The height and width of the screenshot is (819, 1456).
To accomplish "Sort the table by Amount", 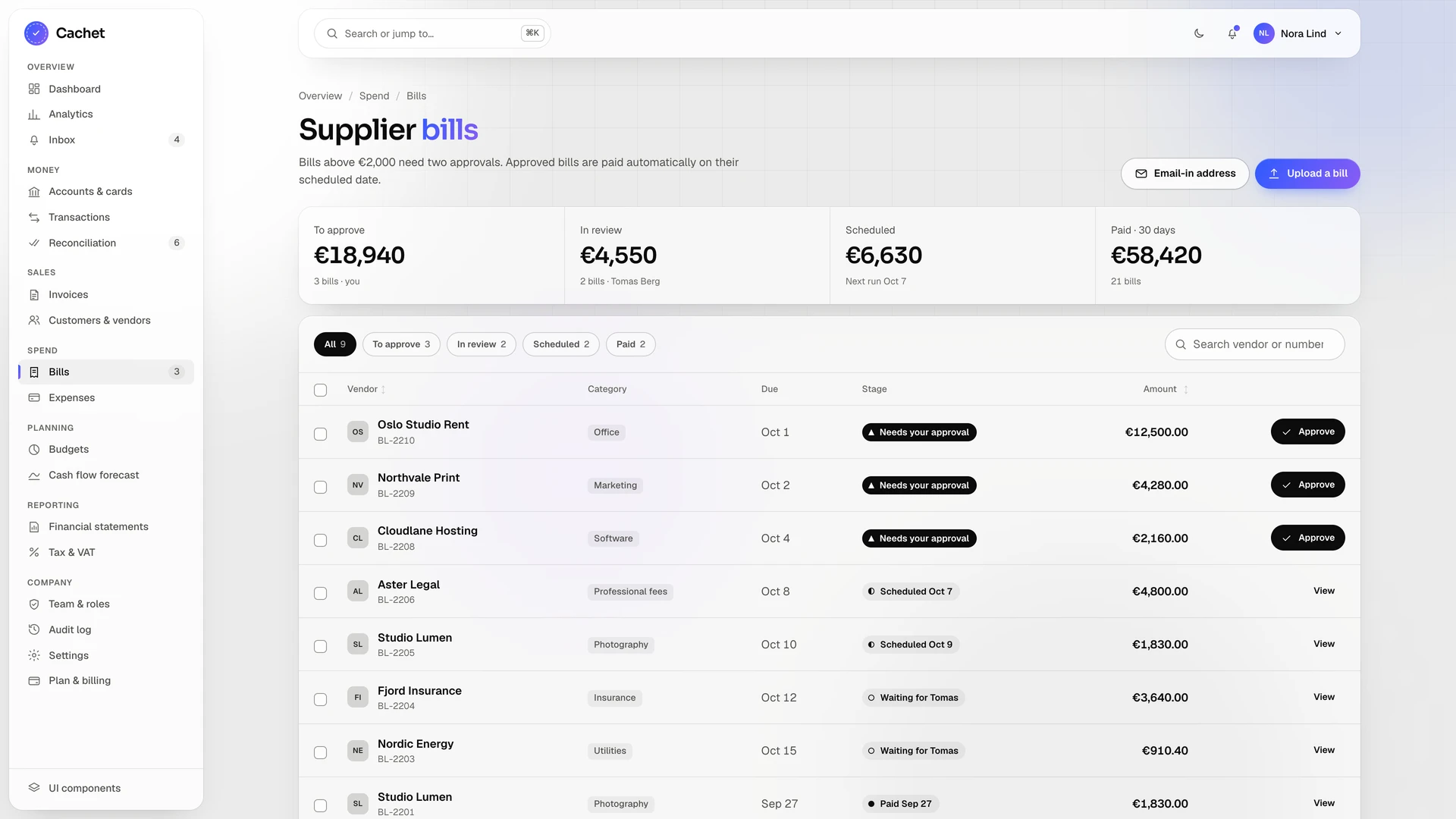I will coord(1166,389).
